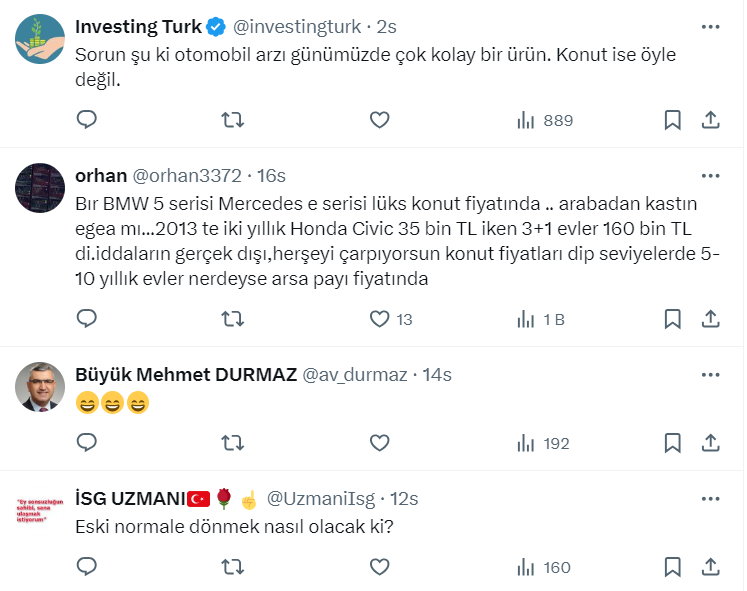Open more options on orhan's tweet
The height and width of the screenshot is (591, 747).
710,175
